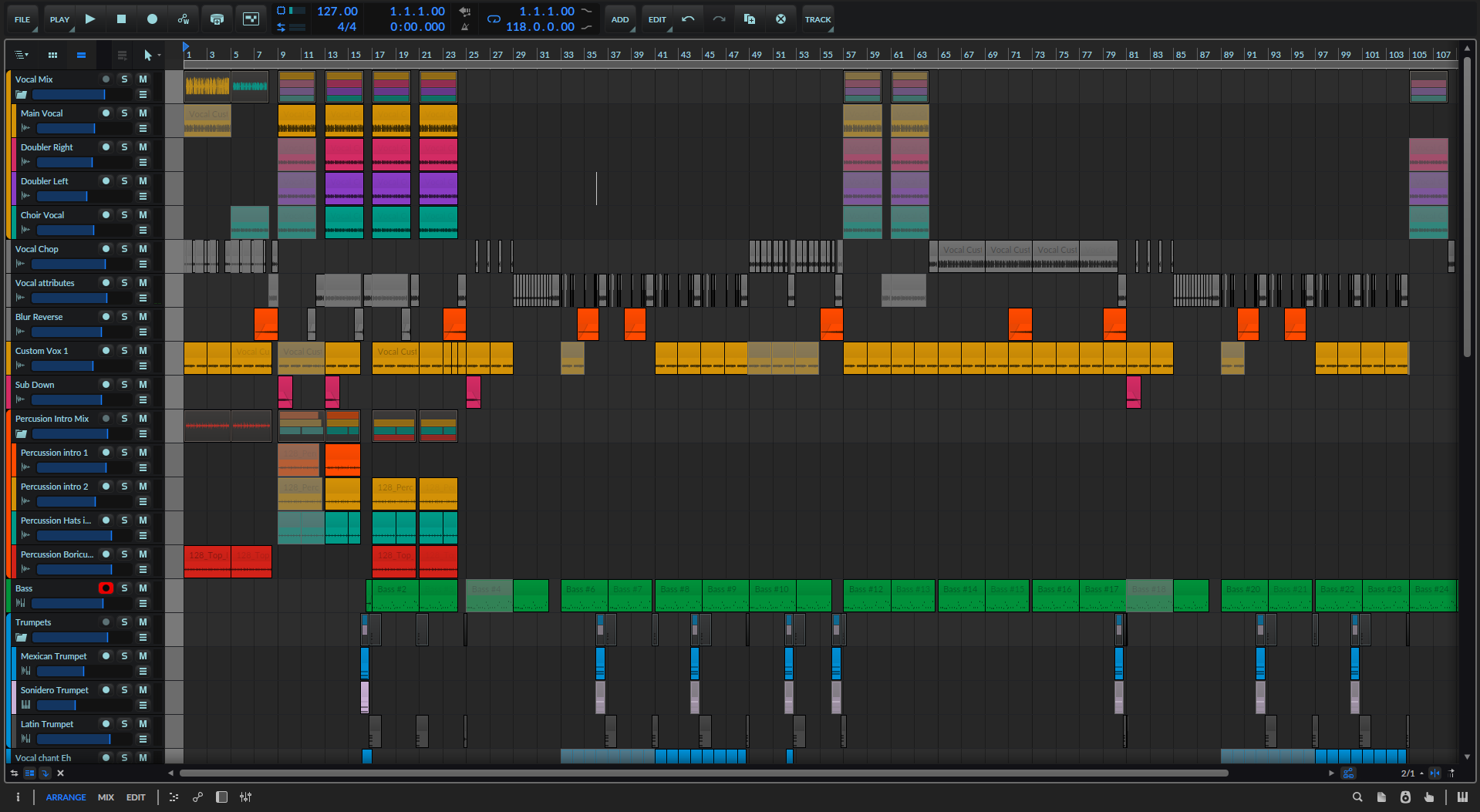Viewport: 1480px width, 812px height.
Task: Open automation lanes for Doubler Left track
Action: tap(143, 197)
